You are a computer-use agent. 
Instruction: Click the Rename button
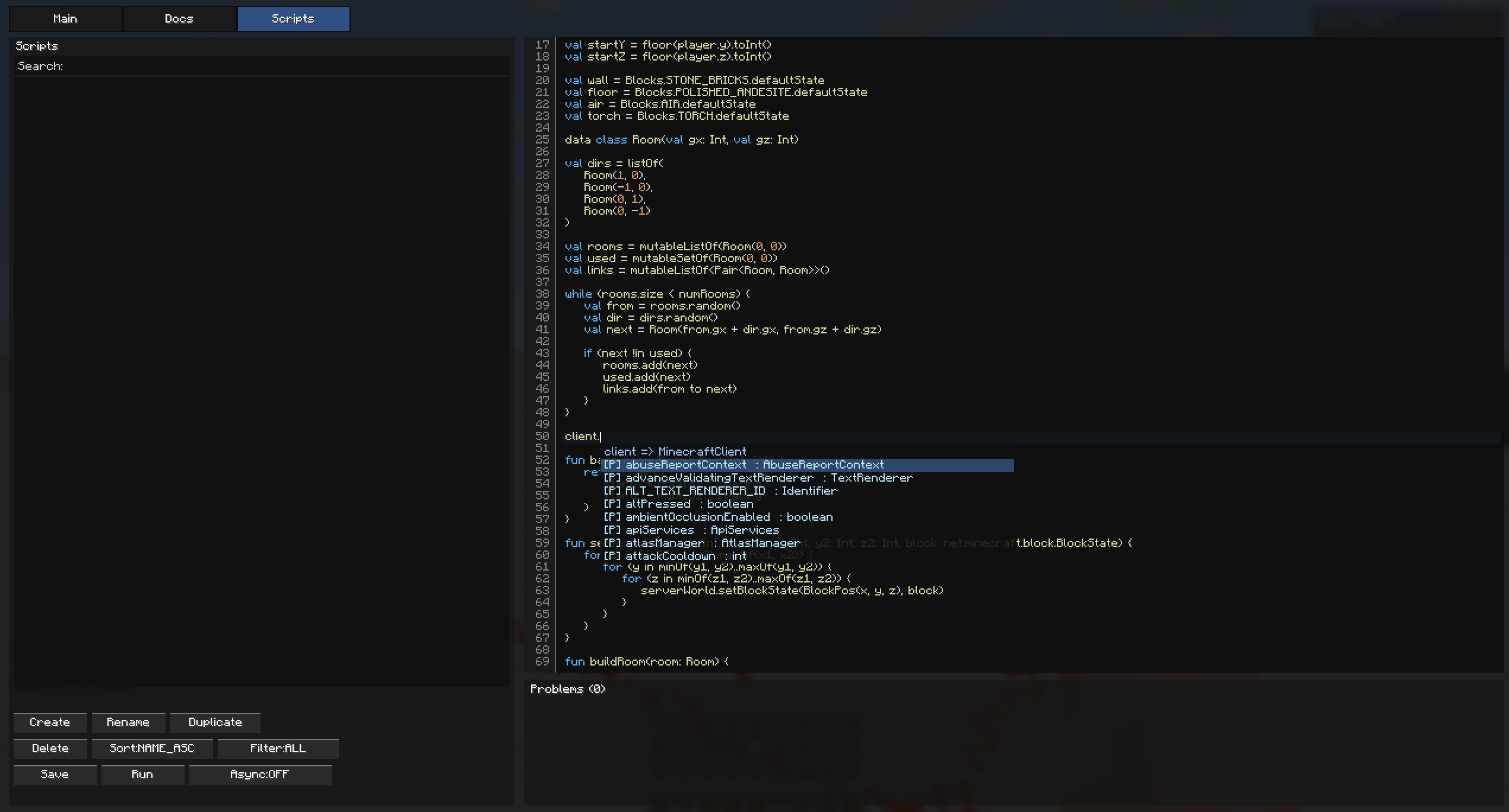pyautogui.click(x=128, y=722)
